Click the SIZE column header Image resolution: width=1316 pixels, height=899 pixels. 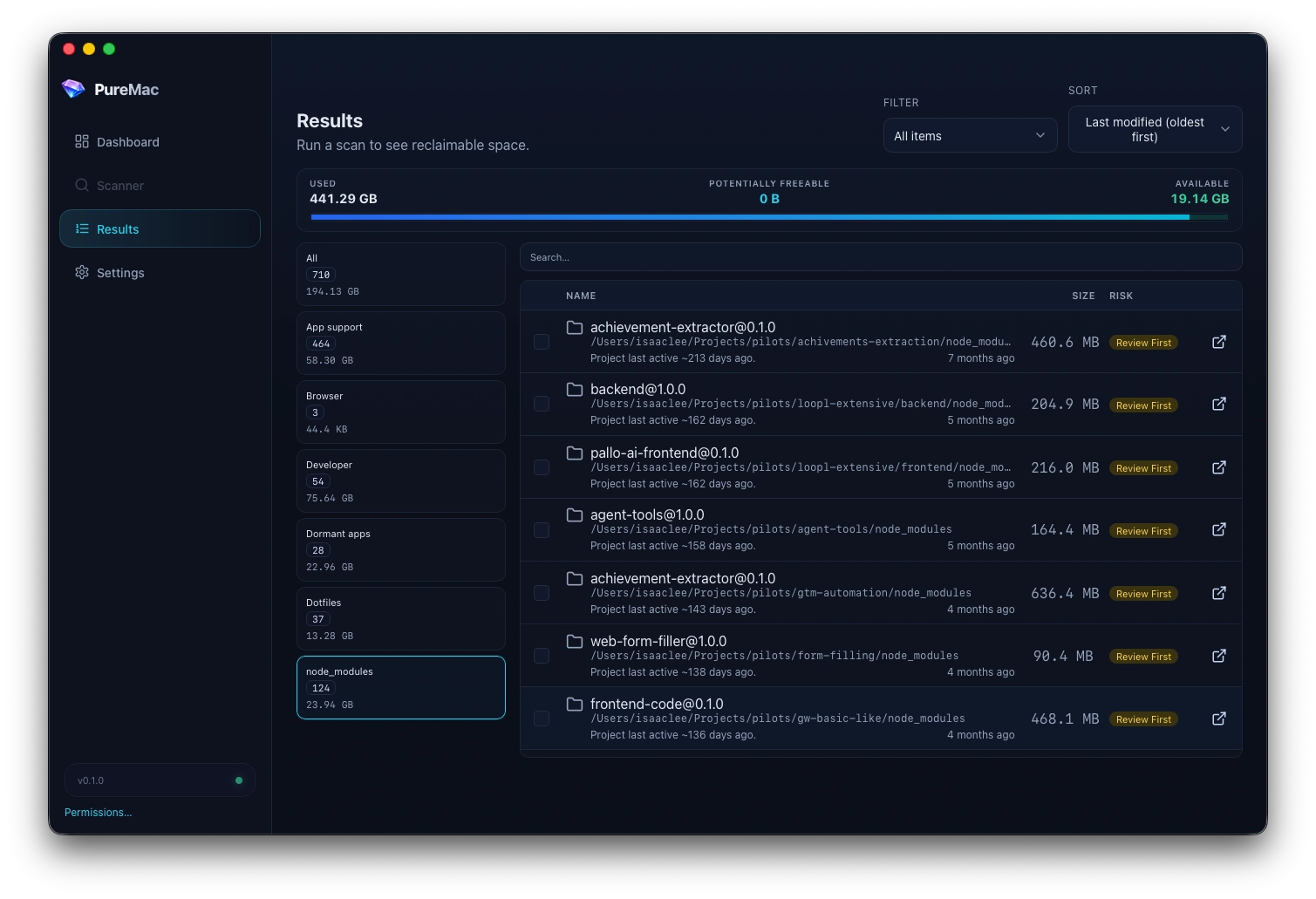(1083, 296)
